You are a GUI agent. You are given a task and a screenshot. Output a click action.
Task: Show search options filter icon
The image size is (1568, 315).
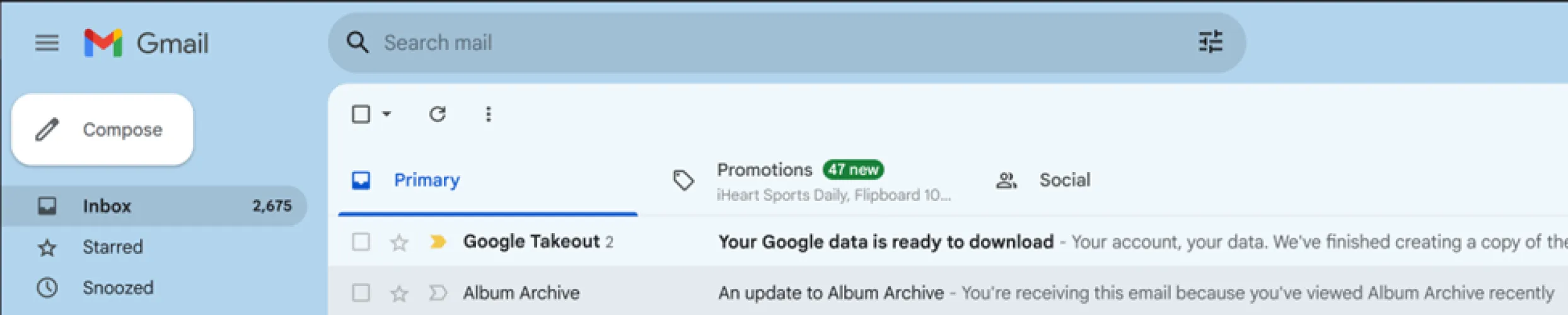tap(1210, 43)
